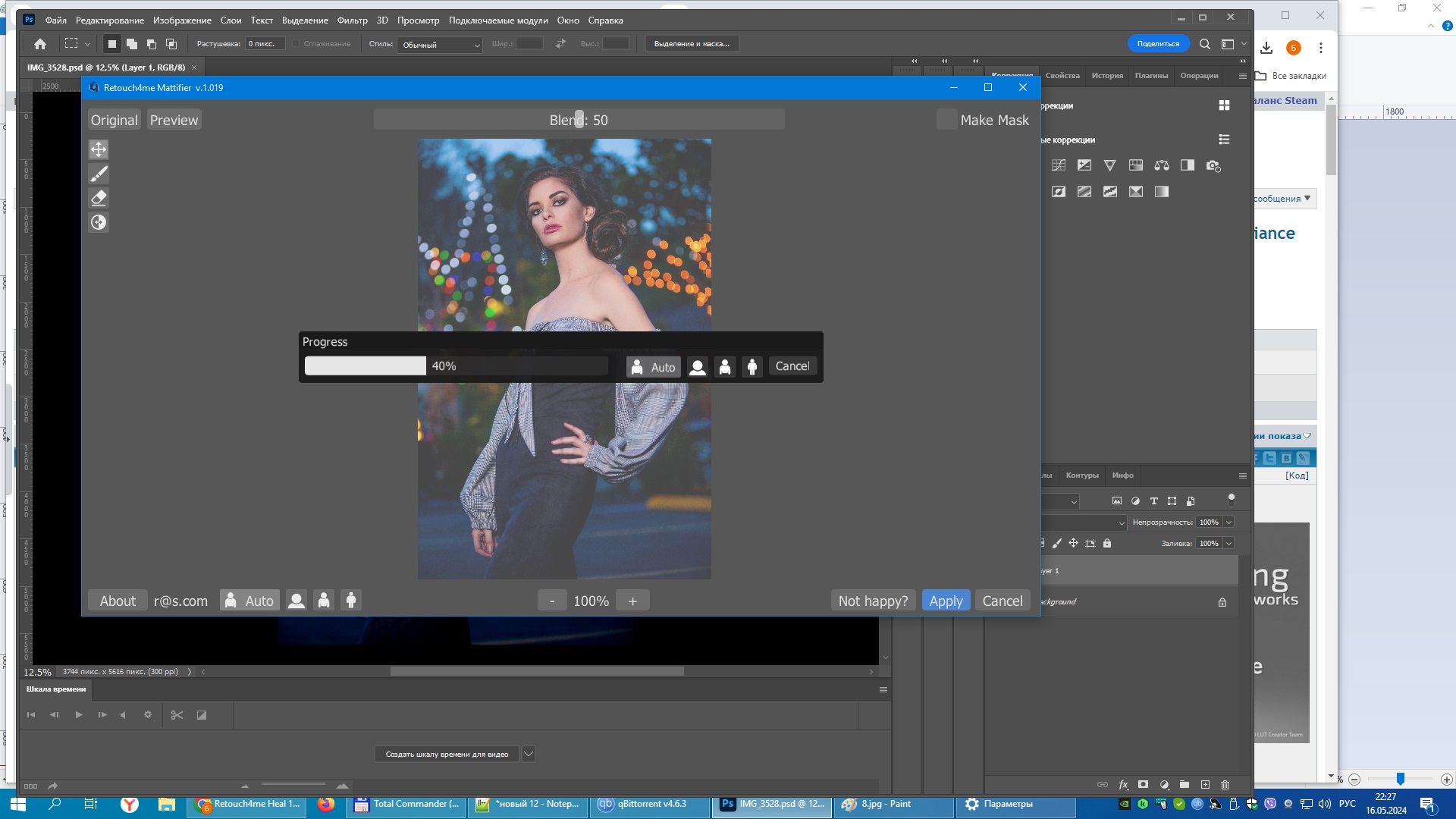Switch to the История tab

click(x=1107, y=76)
